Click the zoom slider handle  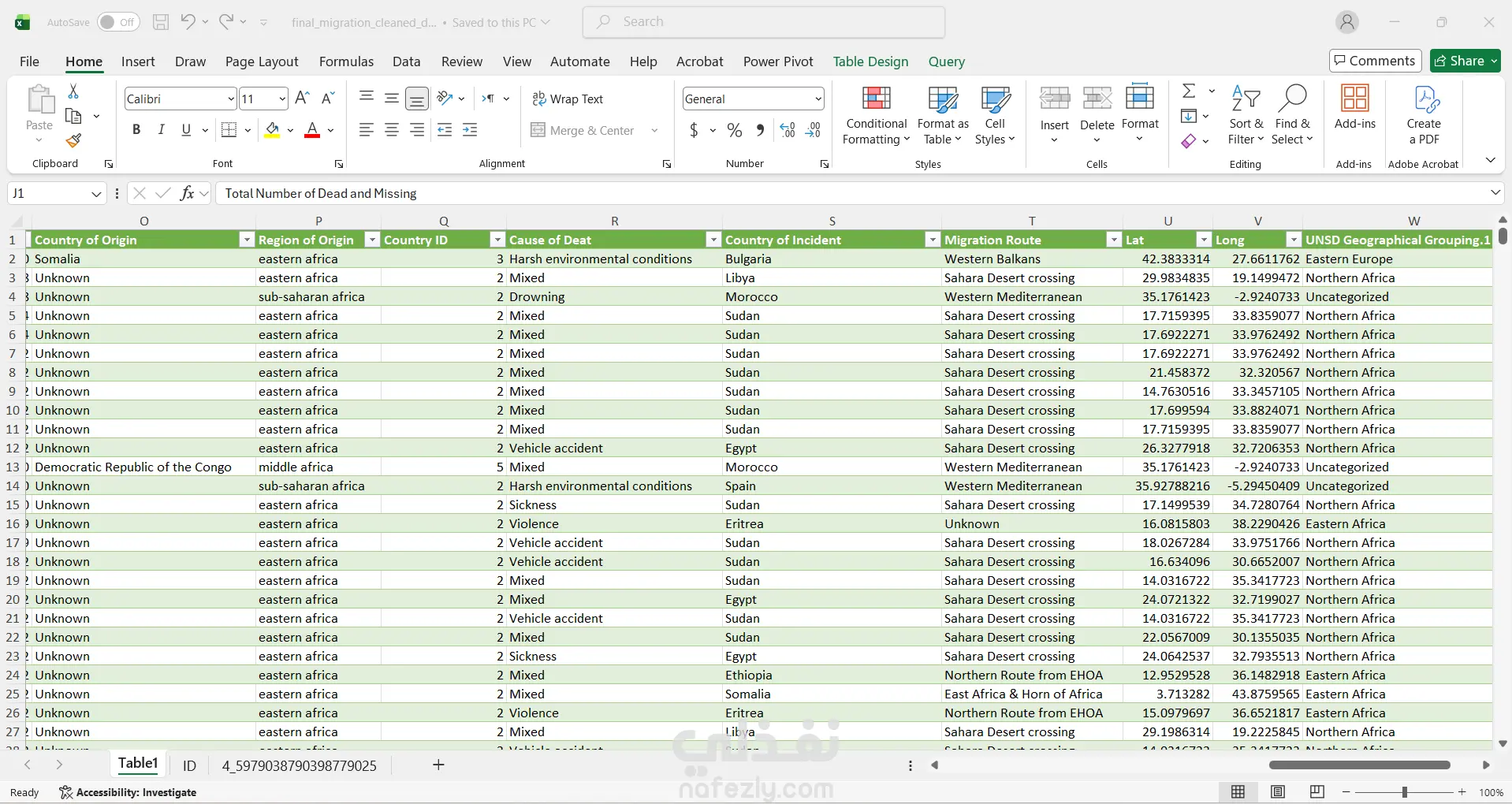click(x=1404, y=792)
